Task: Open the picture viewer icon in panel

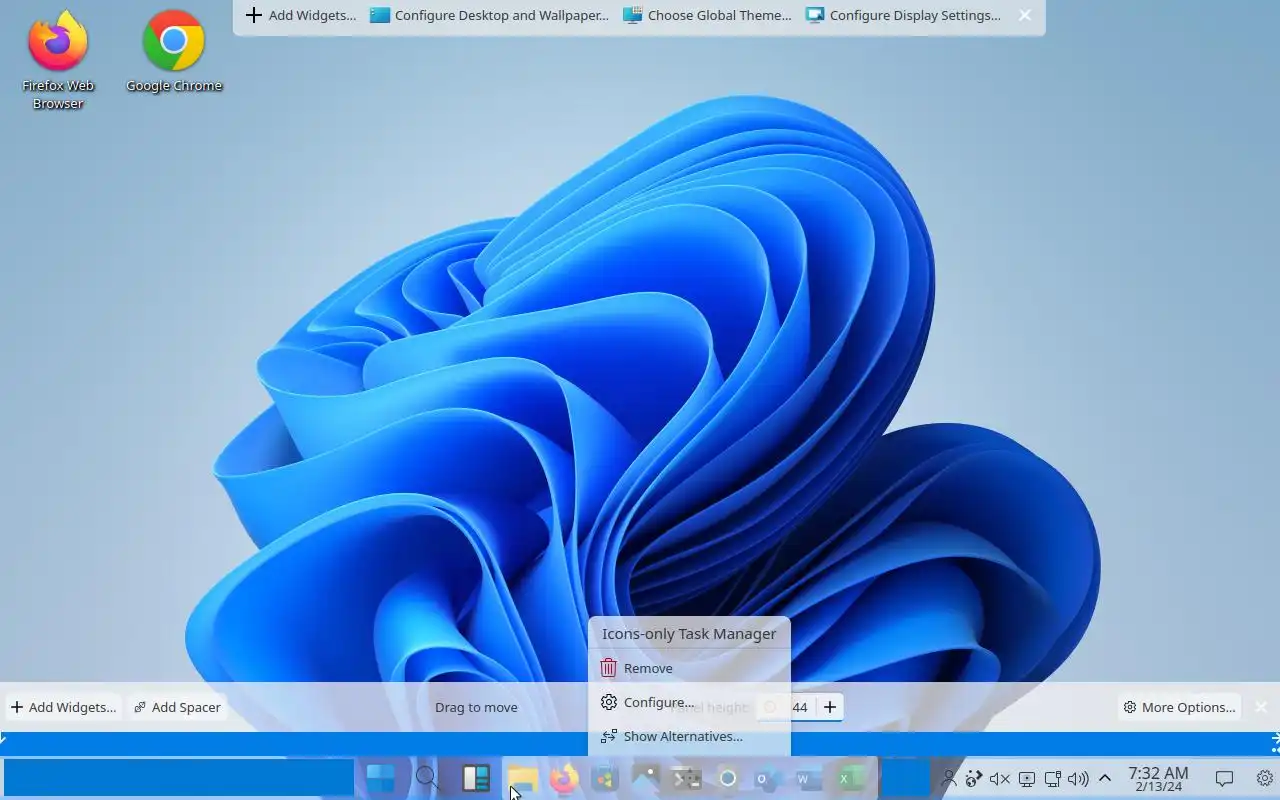Action: pos(646,778)
